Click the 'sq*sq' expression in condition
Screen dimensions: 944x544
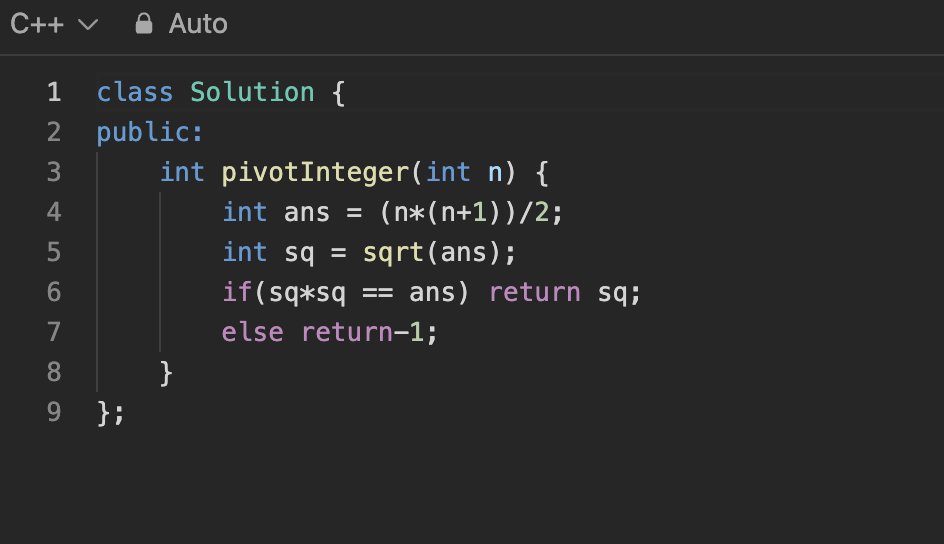coord(307,294)
